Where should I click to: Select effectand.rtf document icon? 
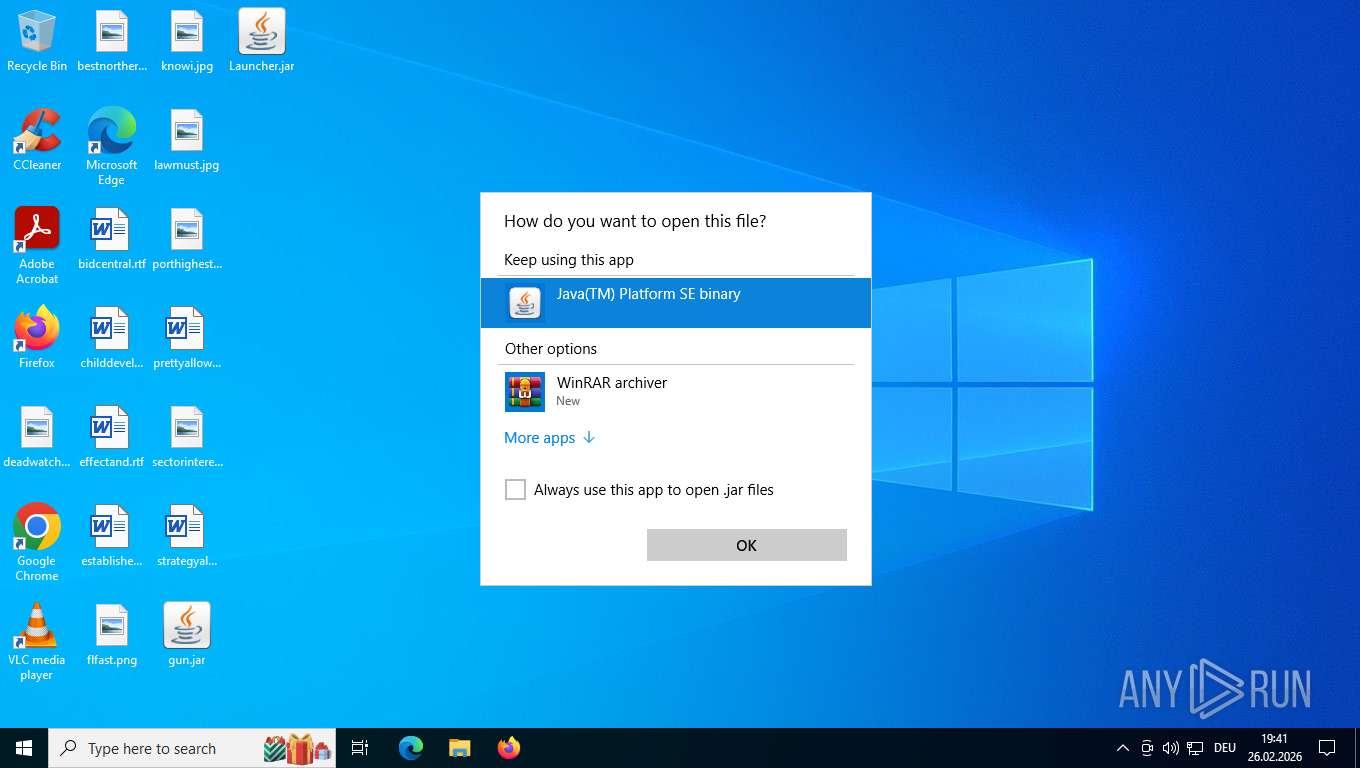(x=112, y=437)
